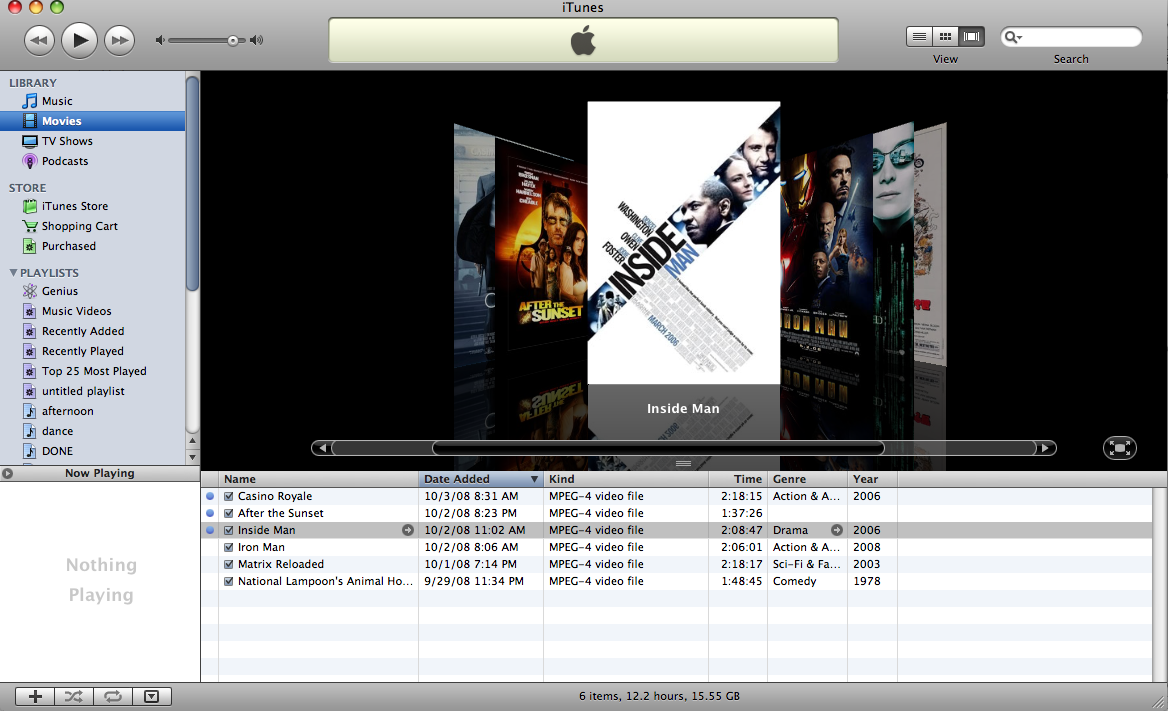
Task: Open Music Videos smart playlist
Action: click(x=77, y=311)
